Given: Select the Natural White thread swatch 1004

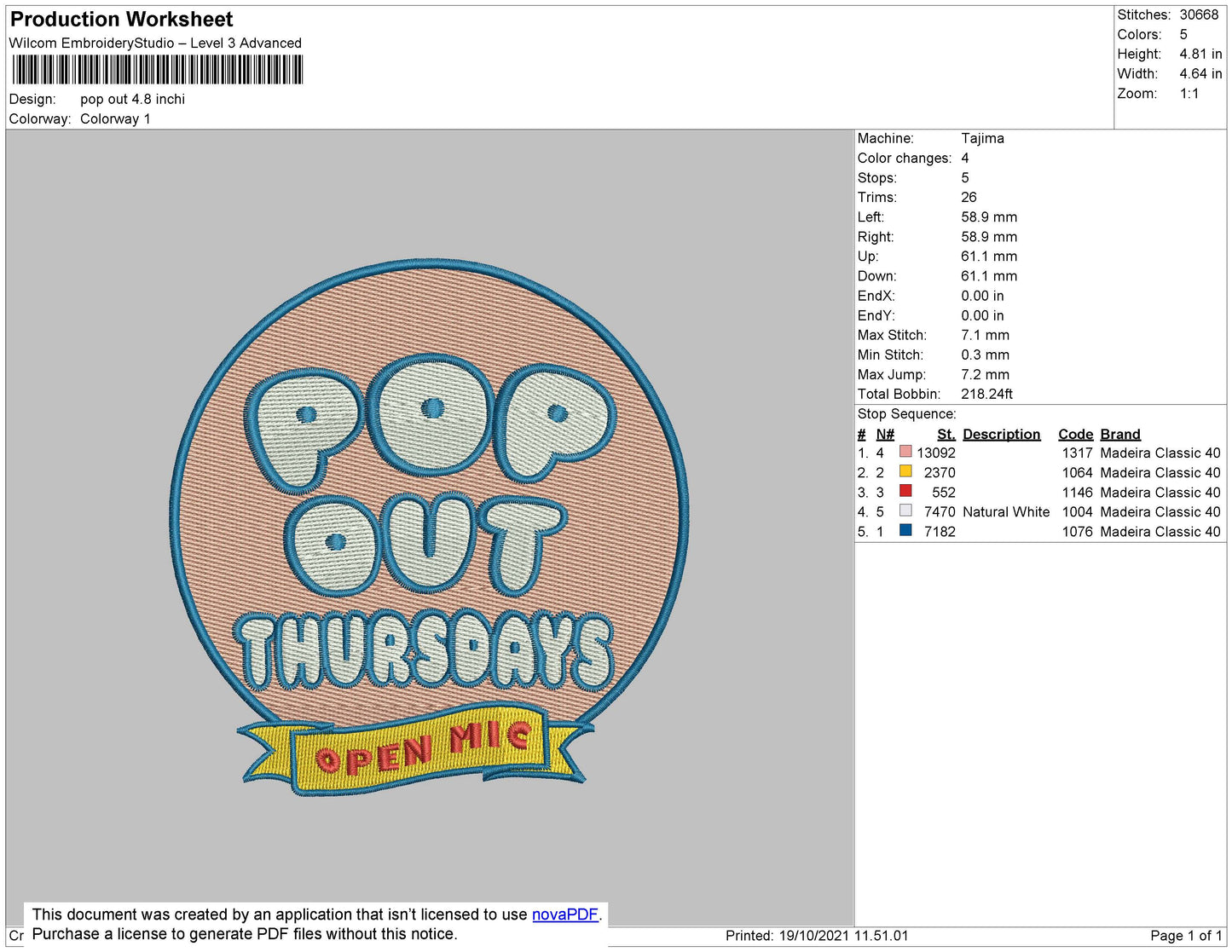Looking at the screenshot, I should 905,511.
